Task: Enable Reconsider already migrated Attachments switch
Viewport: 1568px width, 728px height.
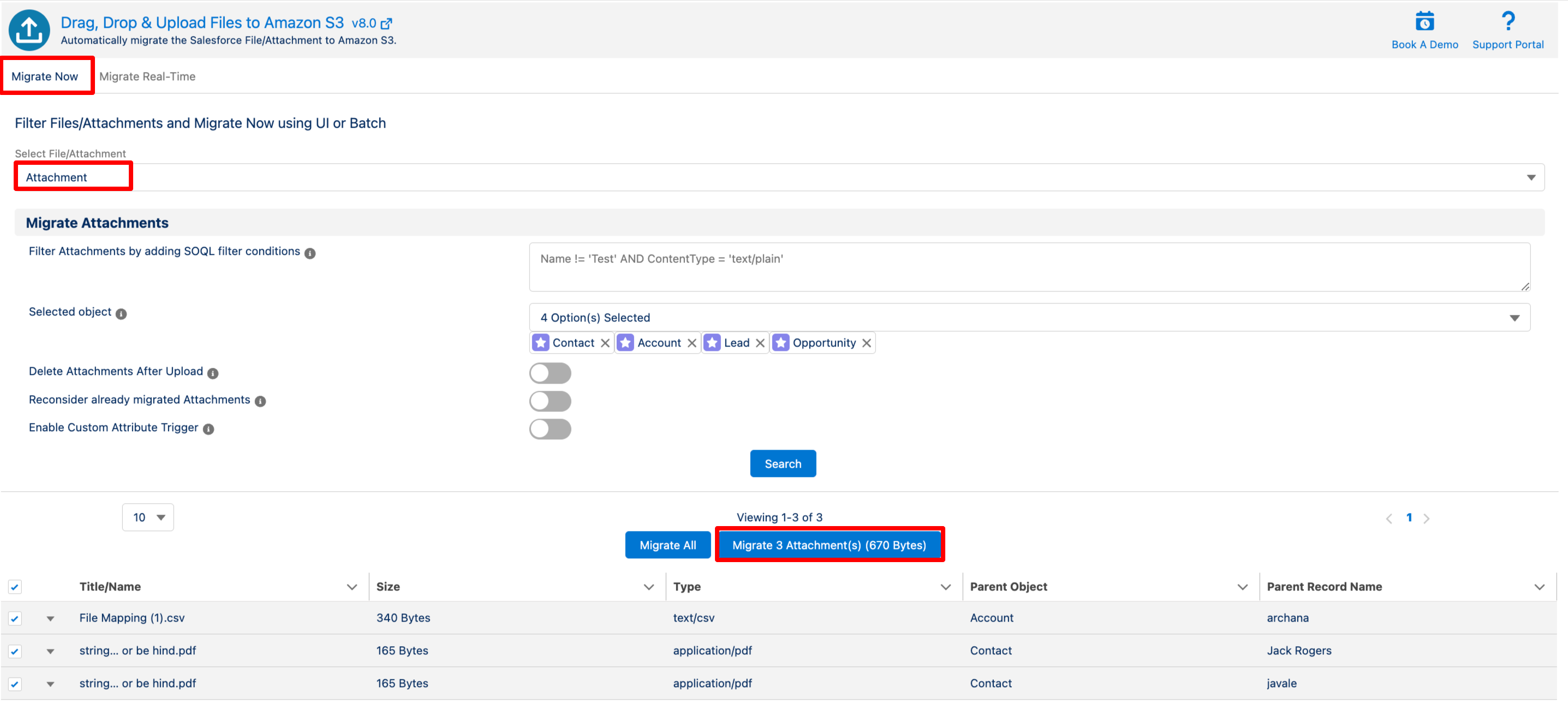Action: pyautogui.click(x=550, y=401)
